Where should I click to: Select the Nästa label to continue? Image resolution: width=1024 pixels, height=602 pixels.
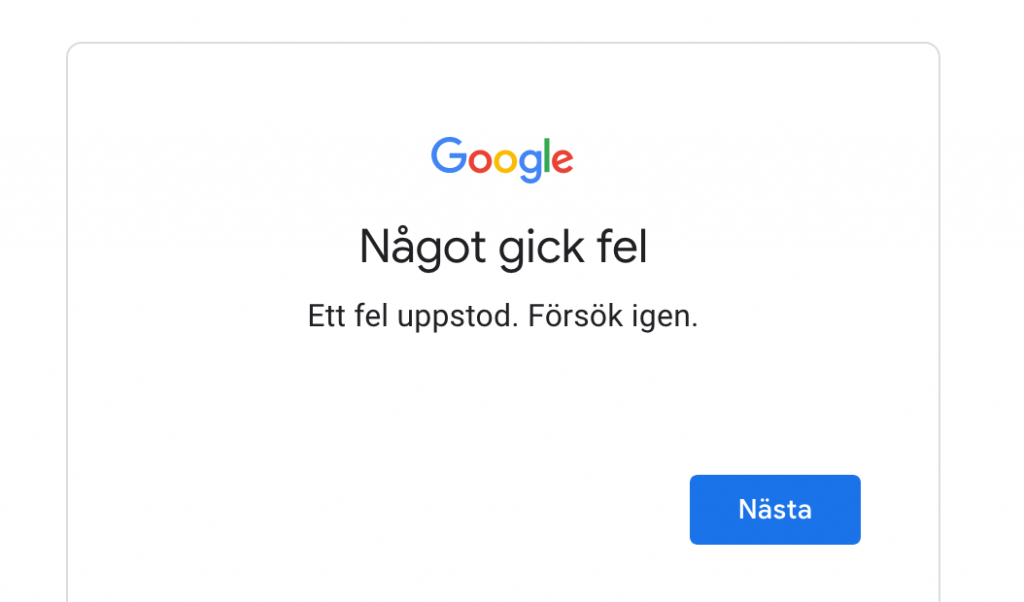point(775,509)
